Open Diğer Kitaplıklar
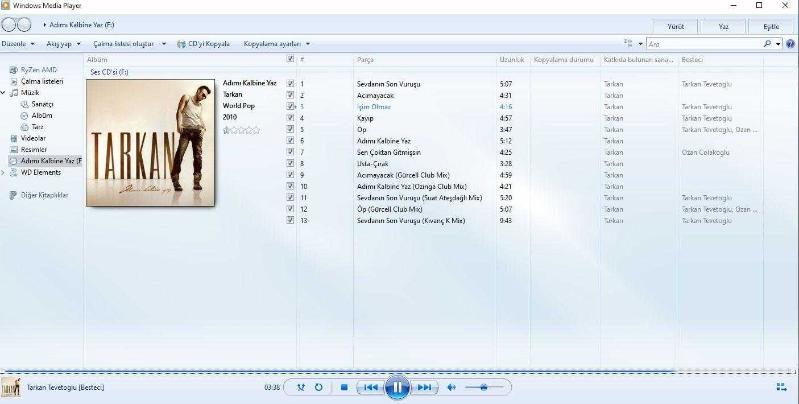Image resolution: width=799 pixels, height=404 pixels. [44, 195]
